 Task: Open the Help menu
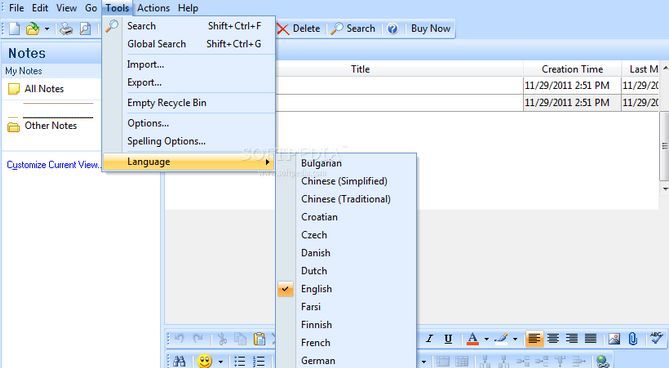pyautogui.click(x=188, y=8)
